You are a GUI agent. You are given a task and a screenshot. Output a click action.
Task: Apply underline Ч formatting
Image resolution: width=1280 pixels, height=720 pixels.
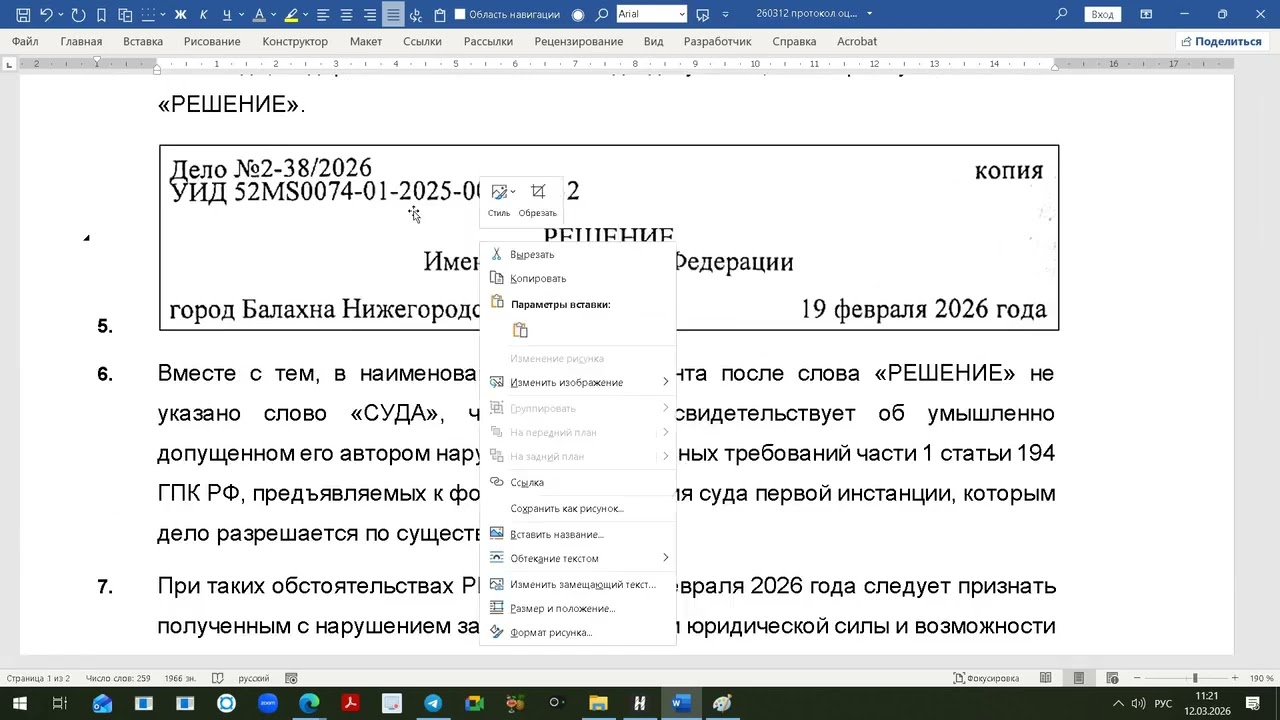226,15
